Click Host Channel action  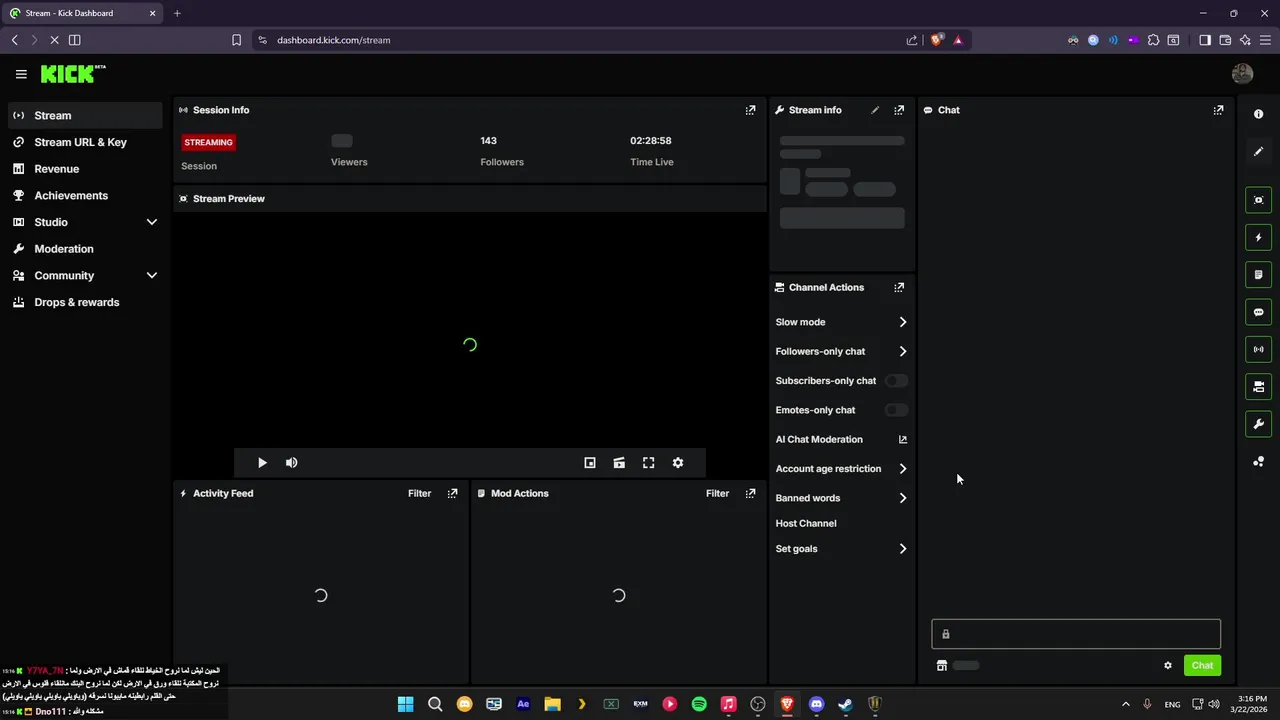[x=806, y=523]
